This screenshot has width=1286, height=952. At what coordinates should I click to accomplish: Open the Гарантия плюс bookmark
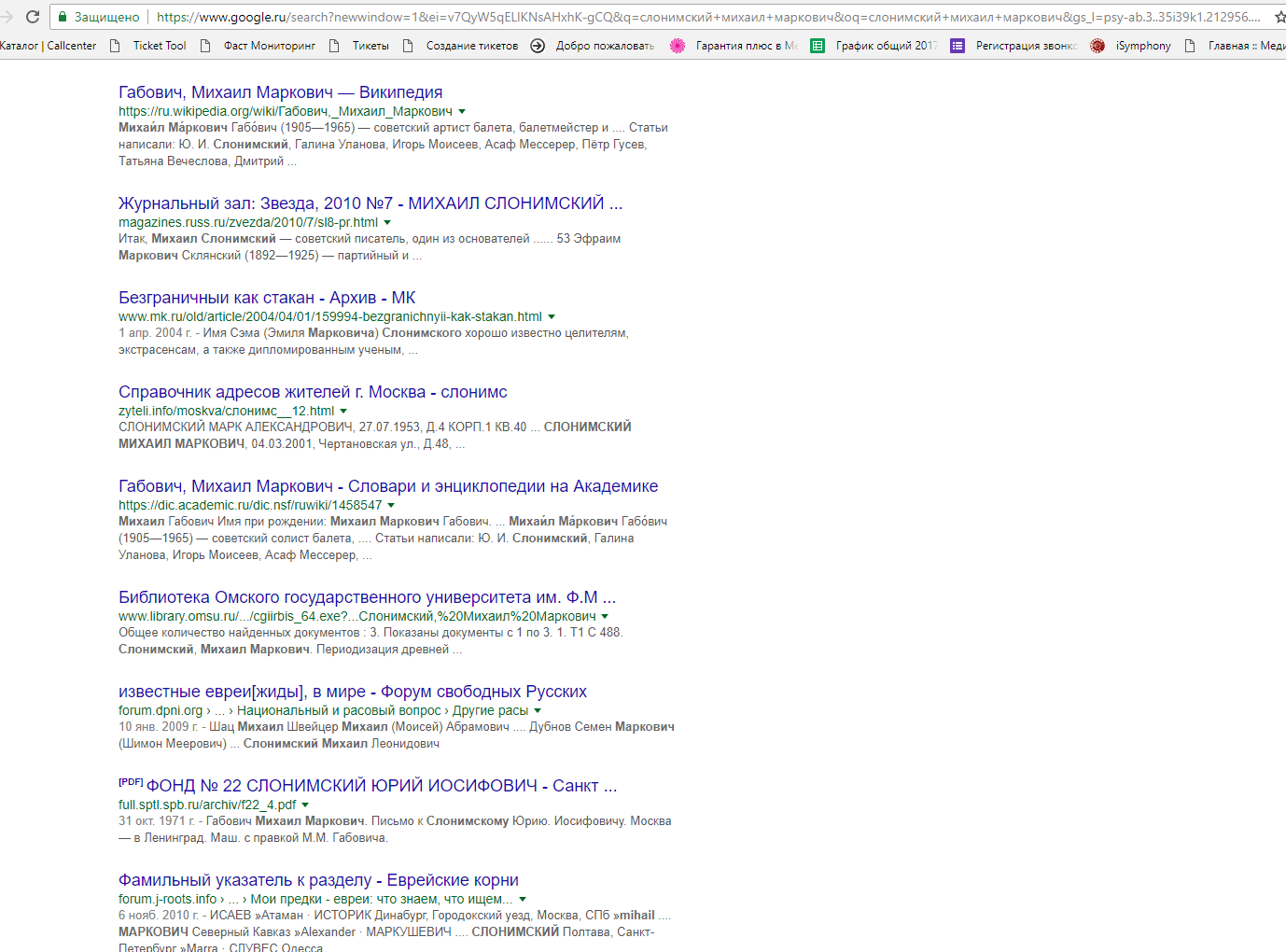tap(734, 46)
